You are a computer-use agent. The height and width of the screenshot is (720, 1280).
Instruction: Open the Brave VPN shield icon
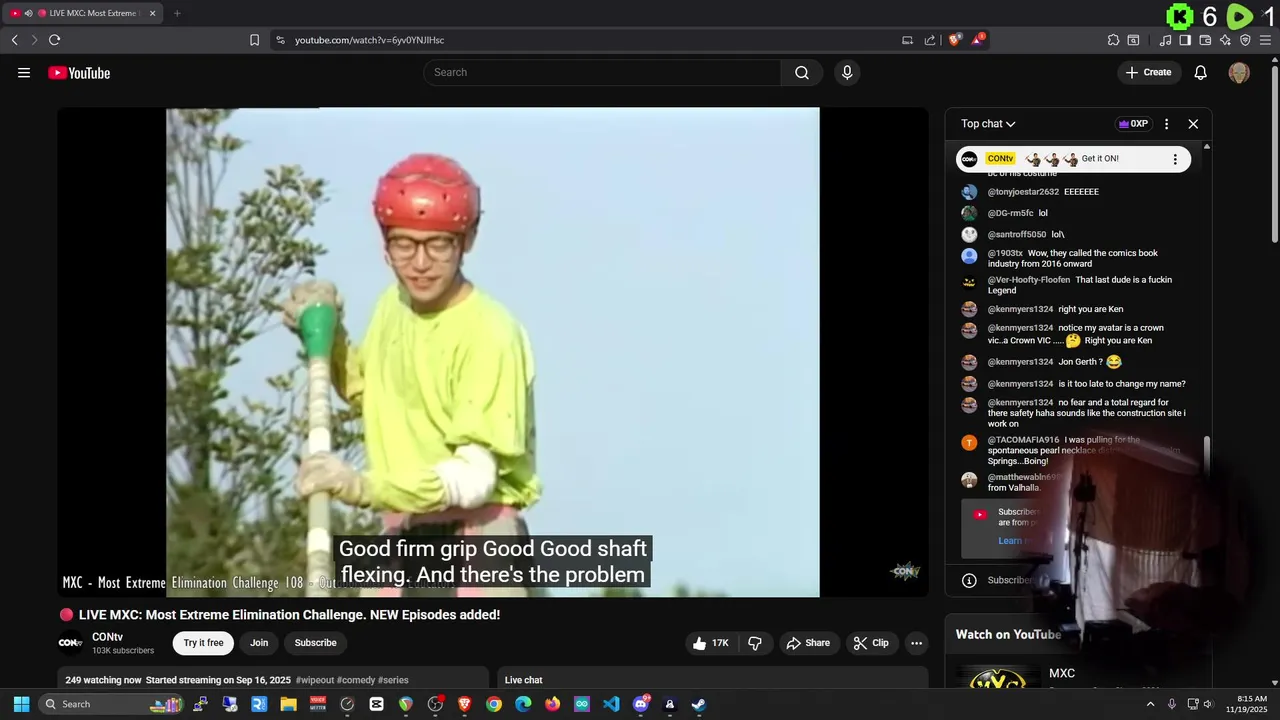click(1245, 40)
